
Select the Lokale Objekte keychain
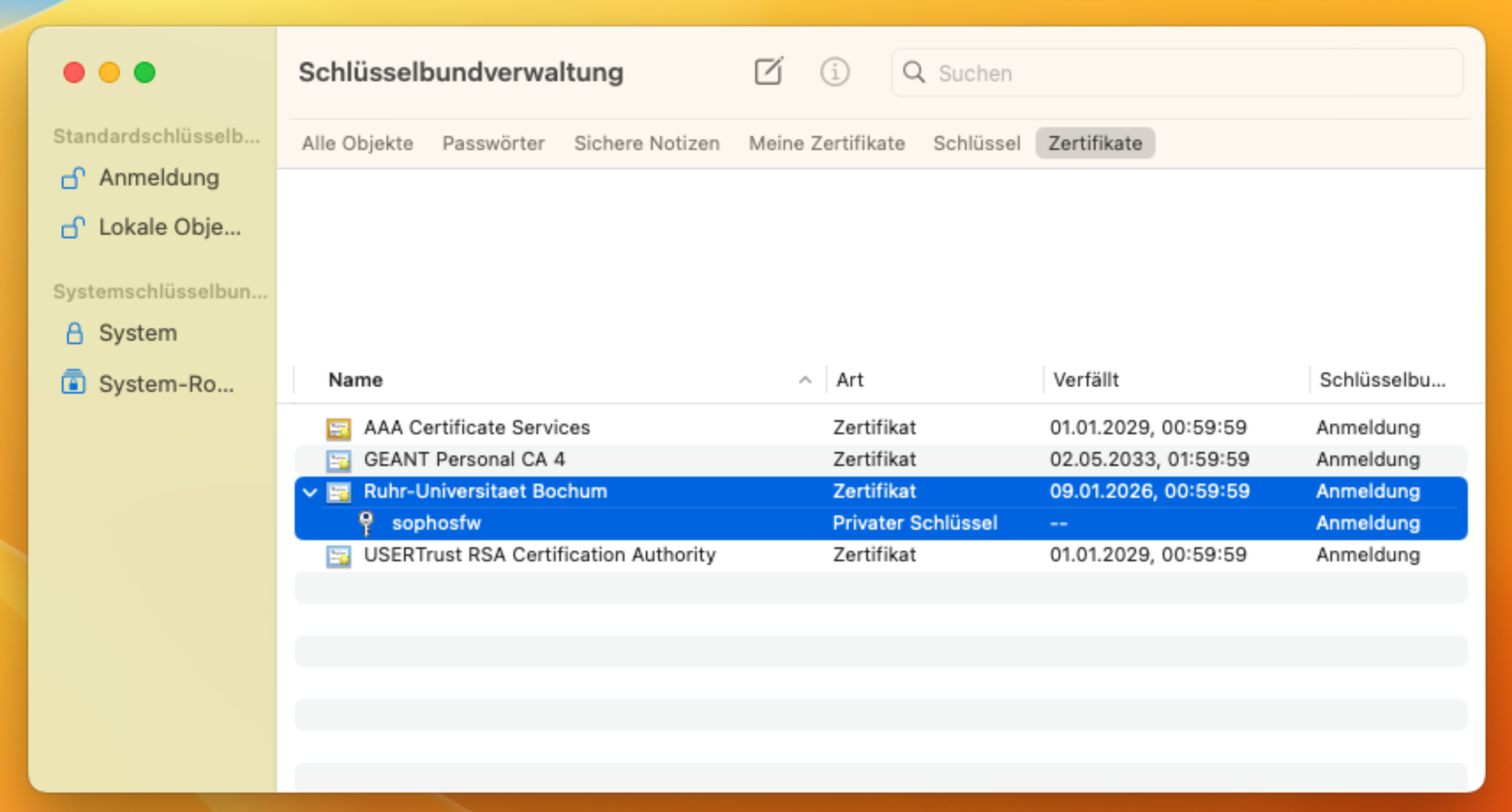(168, 227)
